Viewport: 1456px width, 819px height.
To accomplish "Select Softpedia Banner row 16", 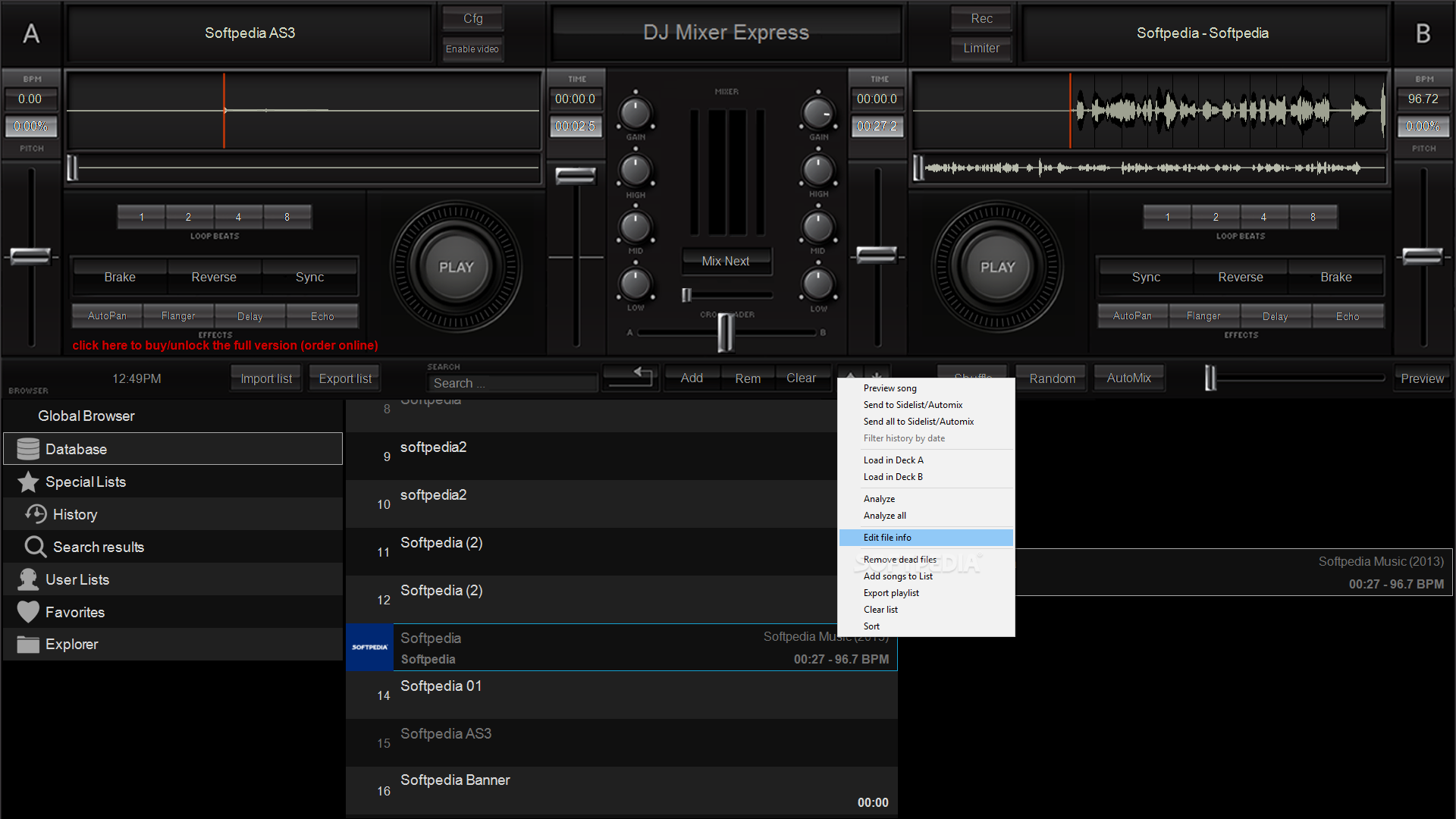I will (x=621, y=791).
